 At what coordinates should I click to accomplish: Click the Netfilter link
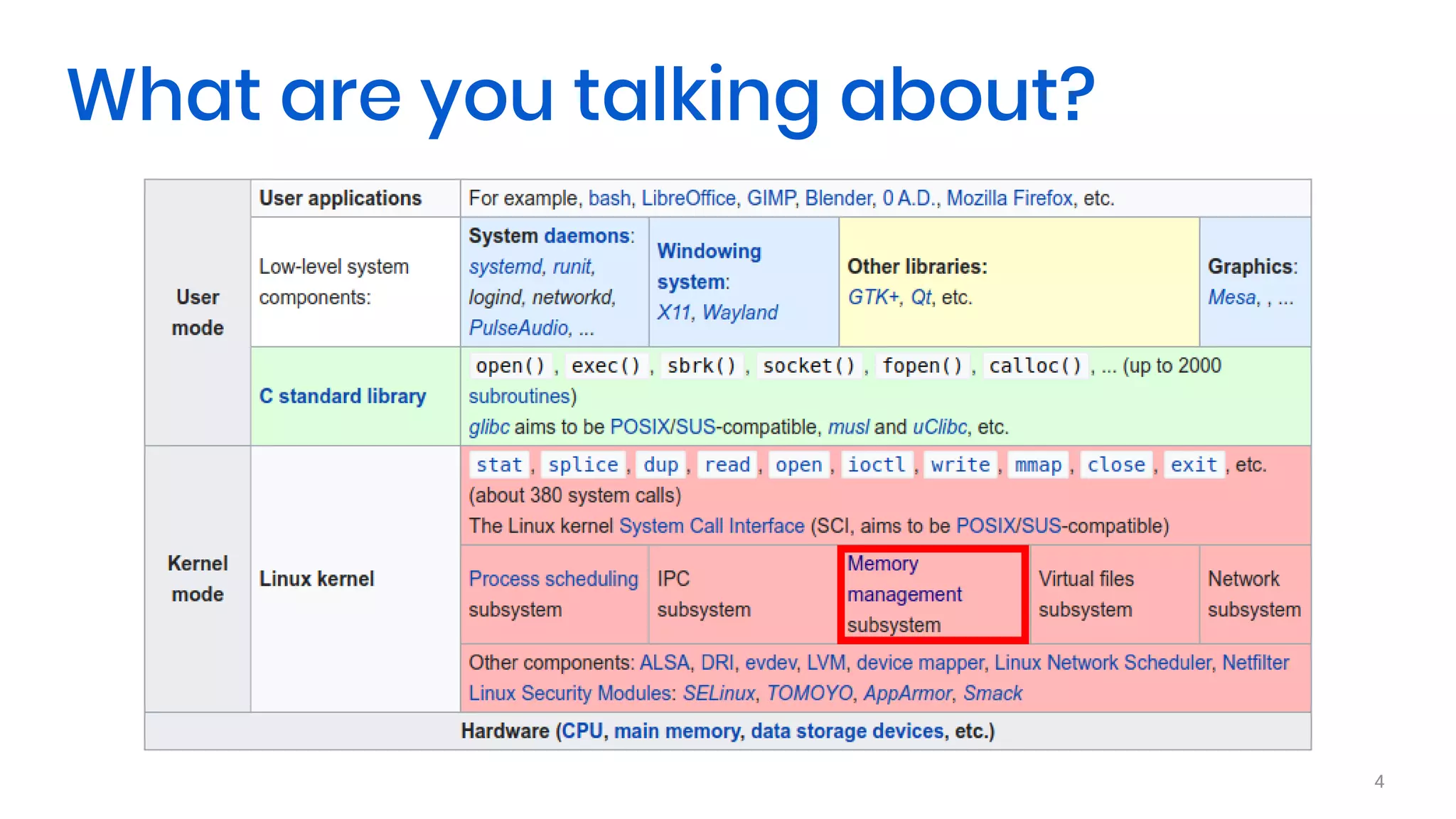[1255, 663]
